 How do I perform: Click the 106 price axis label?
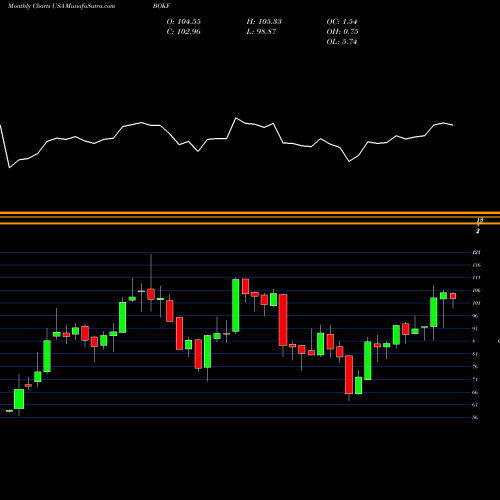click(x=476, y=290)
